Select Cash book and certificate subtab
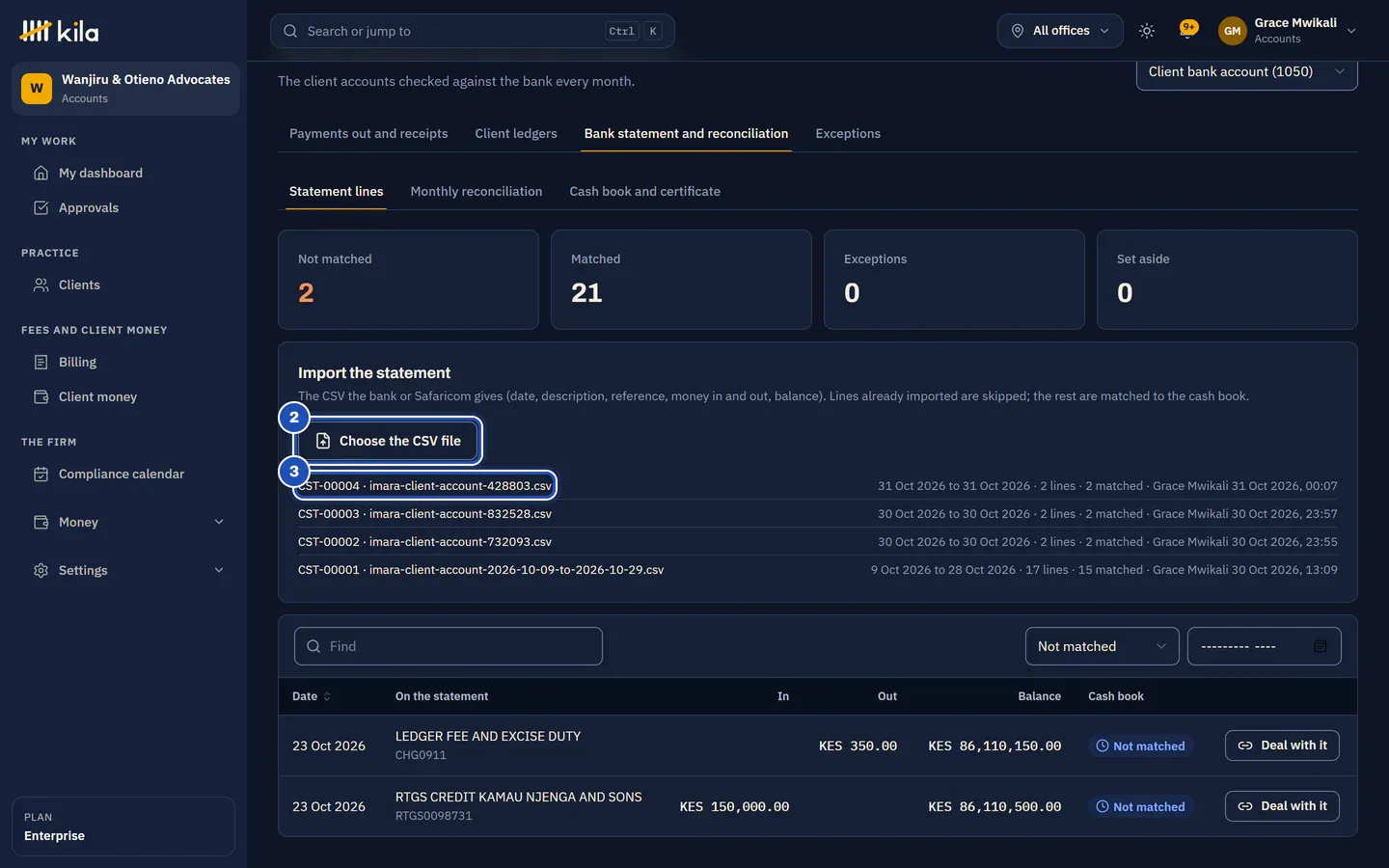The image size is (1389, 868). coord(644,191)
